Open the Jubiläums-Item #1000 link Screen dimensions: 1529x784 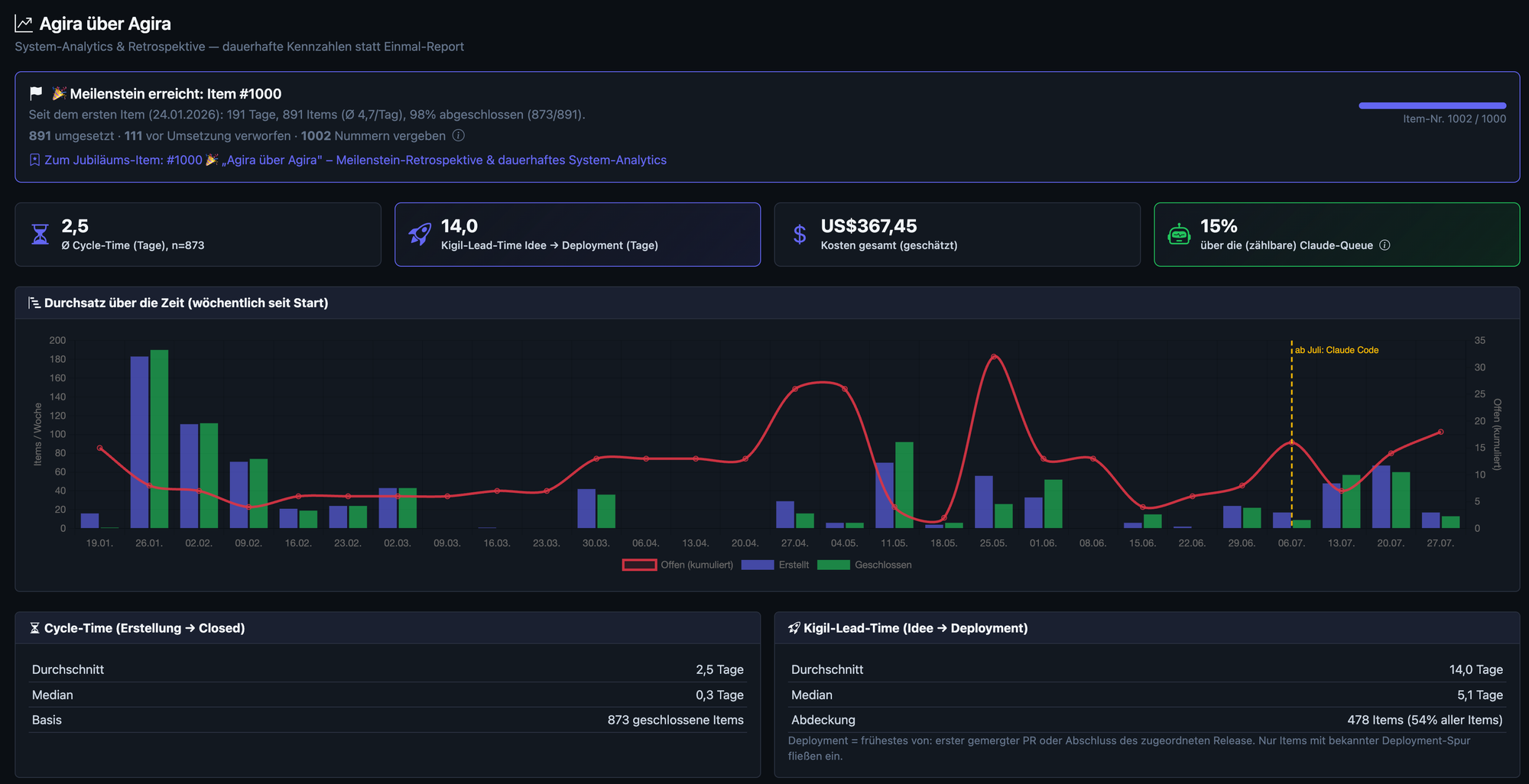point(355,160)
